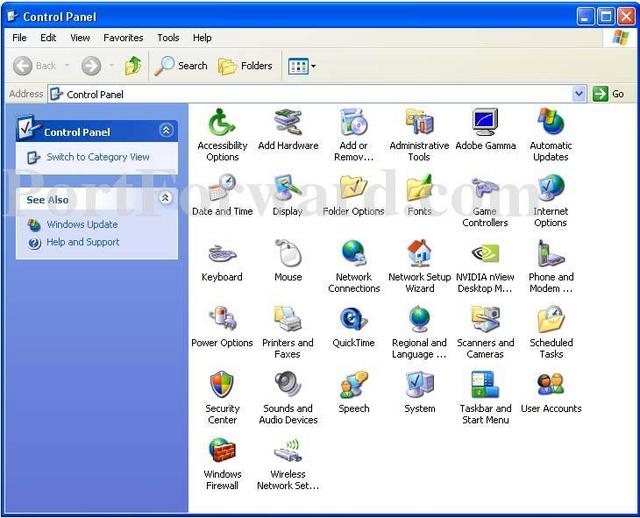Click the Folders toolbar button
This screenshot has width=640, height=518.
click(246, 66)
